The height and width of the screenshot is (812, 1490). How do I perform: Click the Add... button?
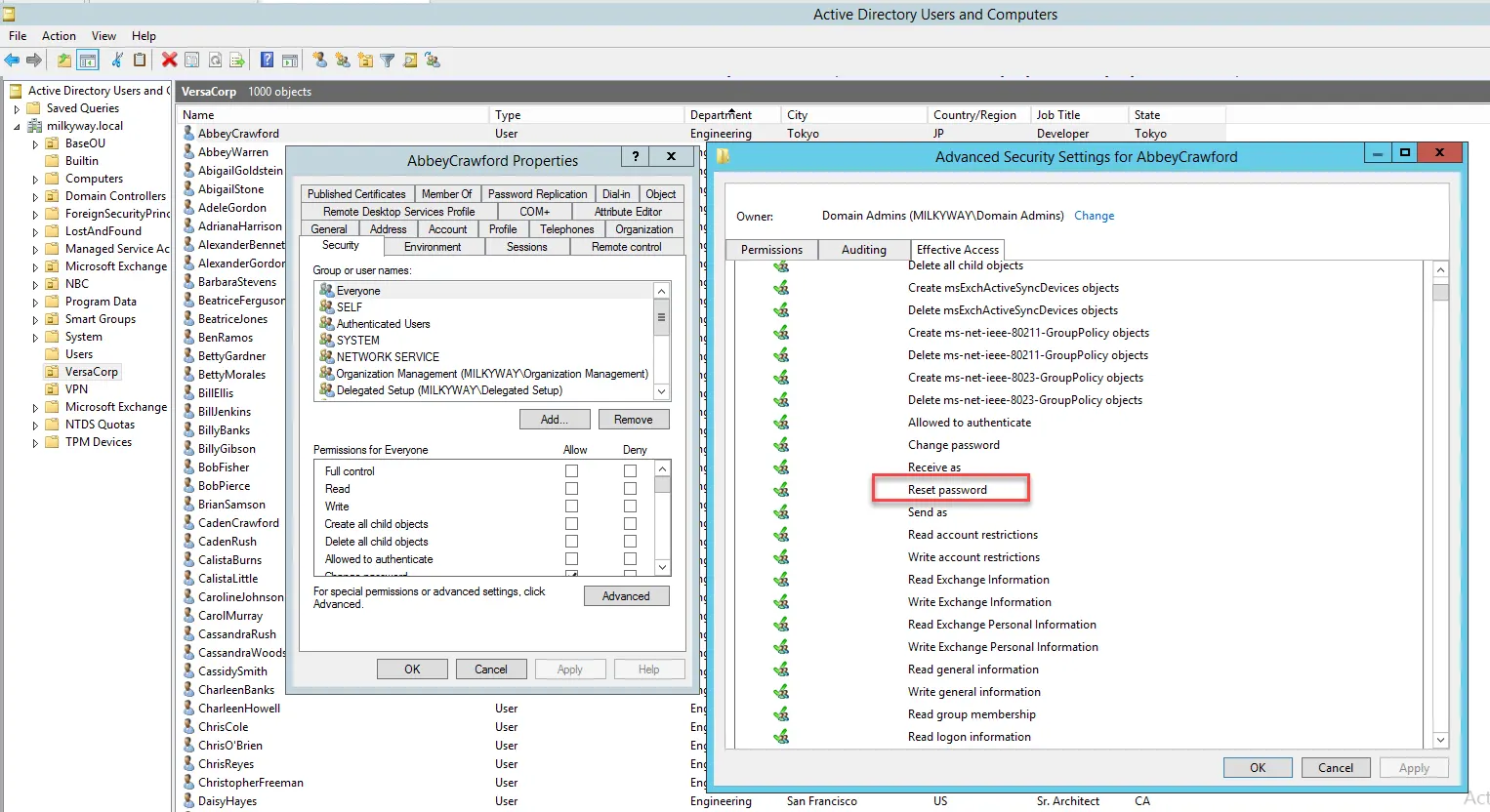555,420
